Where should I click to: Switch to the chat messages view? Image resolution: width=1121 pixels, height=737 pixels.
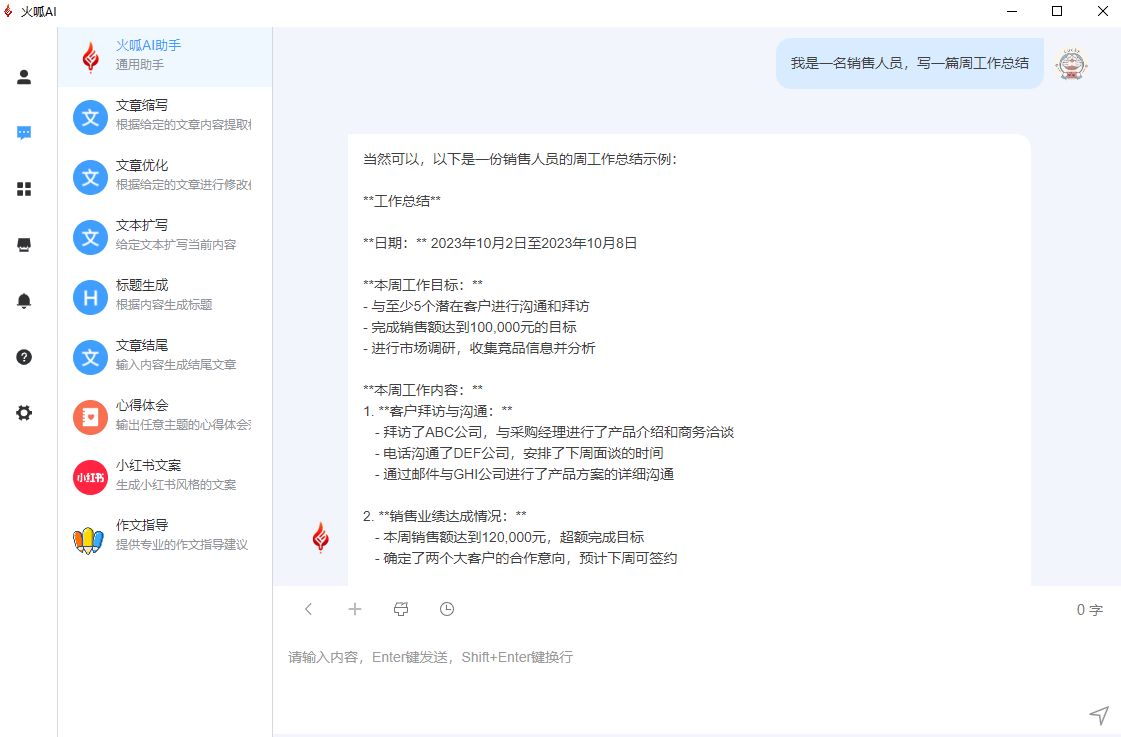coord(24,133)
